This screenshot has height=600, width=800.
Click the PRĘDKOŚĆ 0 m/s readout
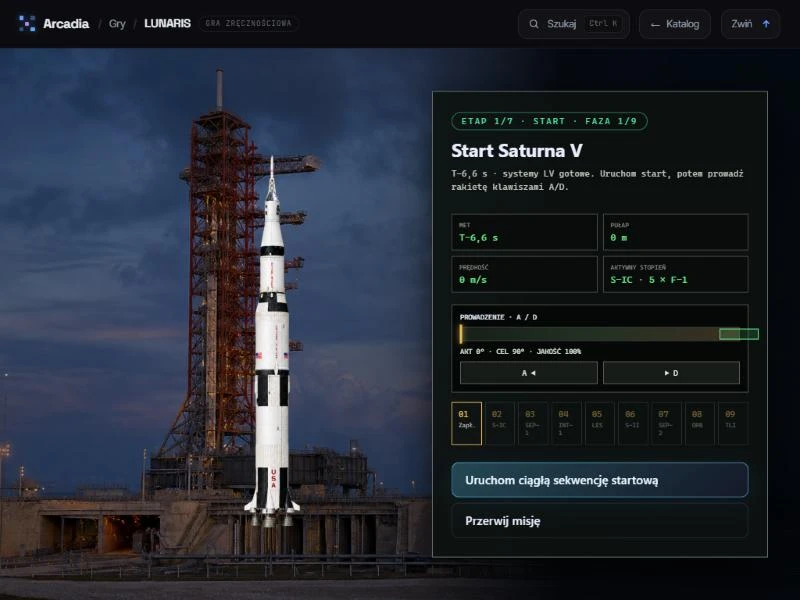[x=524, y=274]
